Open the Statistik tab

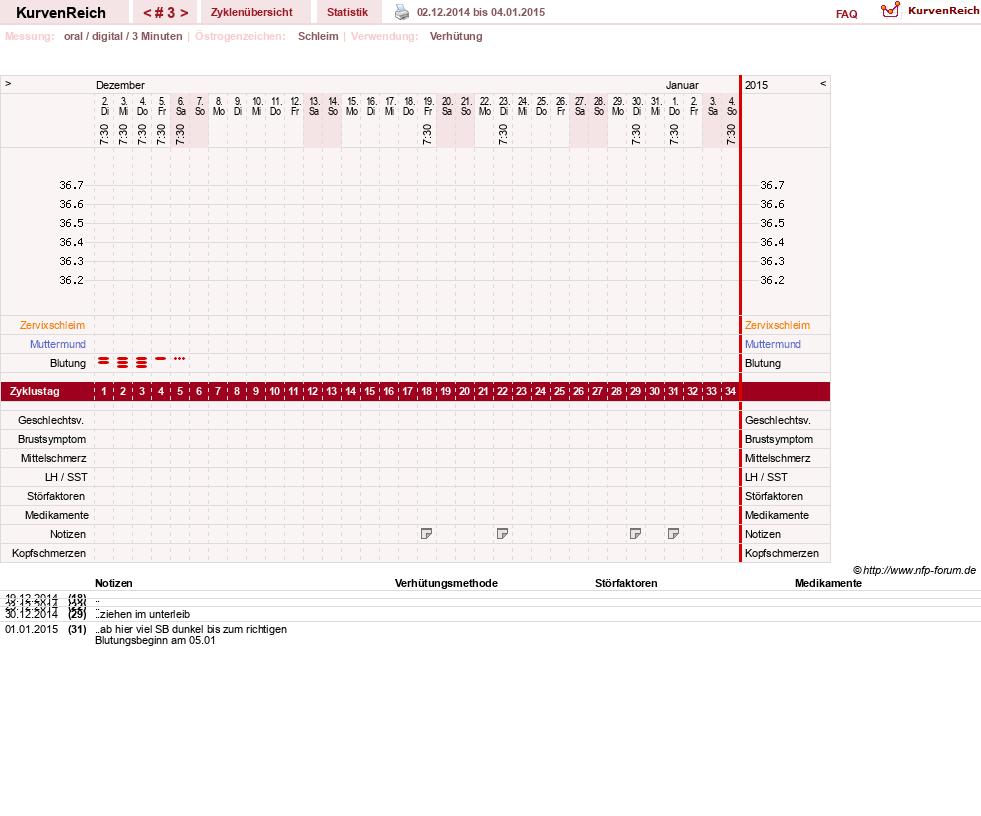(x=347, y=13)
